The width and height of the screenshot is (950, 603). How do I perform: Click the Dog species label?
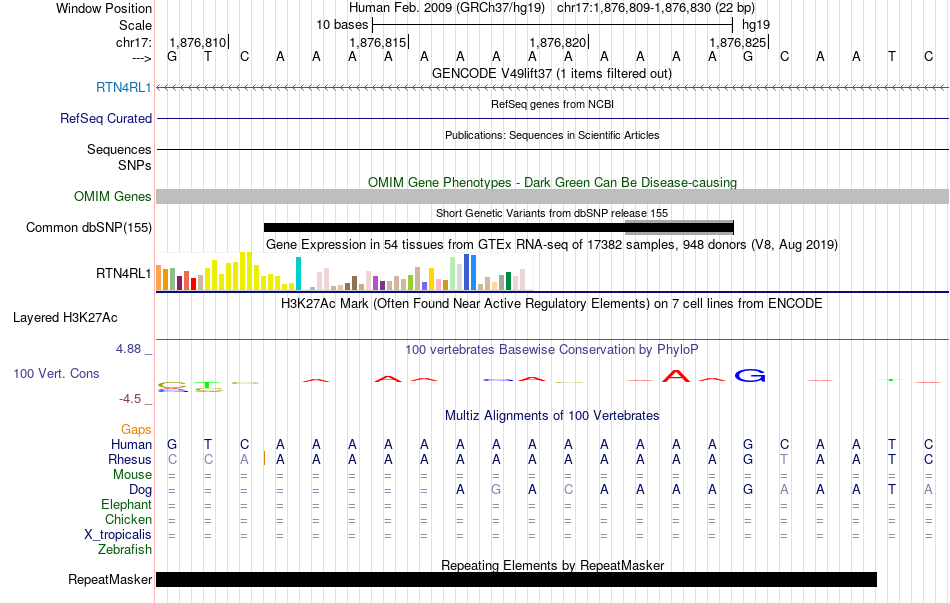pyautogui.click(x=140, y=490)
